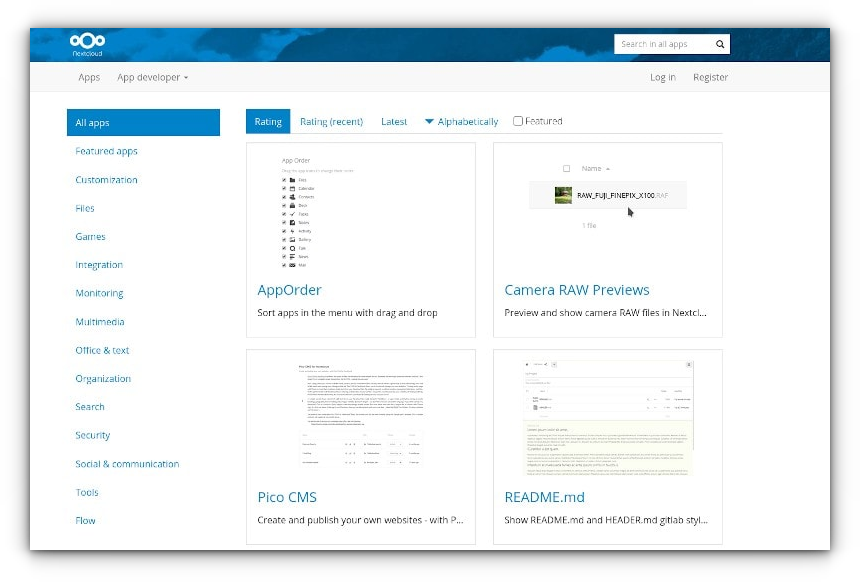Select the Latest sort tab

(394, 121)
